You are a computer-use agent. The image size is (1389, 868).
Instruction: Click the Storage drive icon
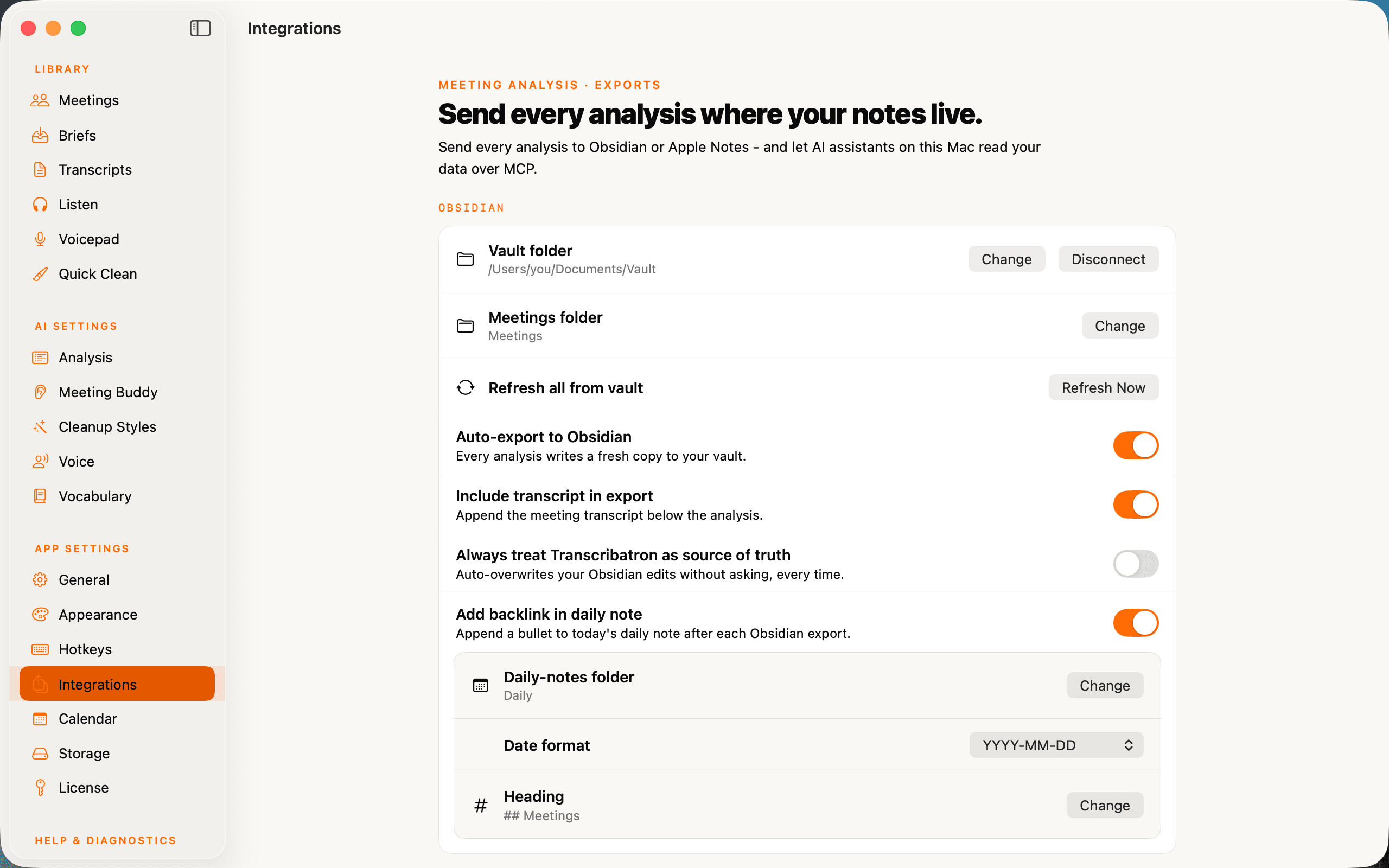[x=40, y=753]
